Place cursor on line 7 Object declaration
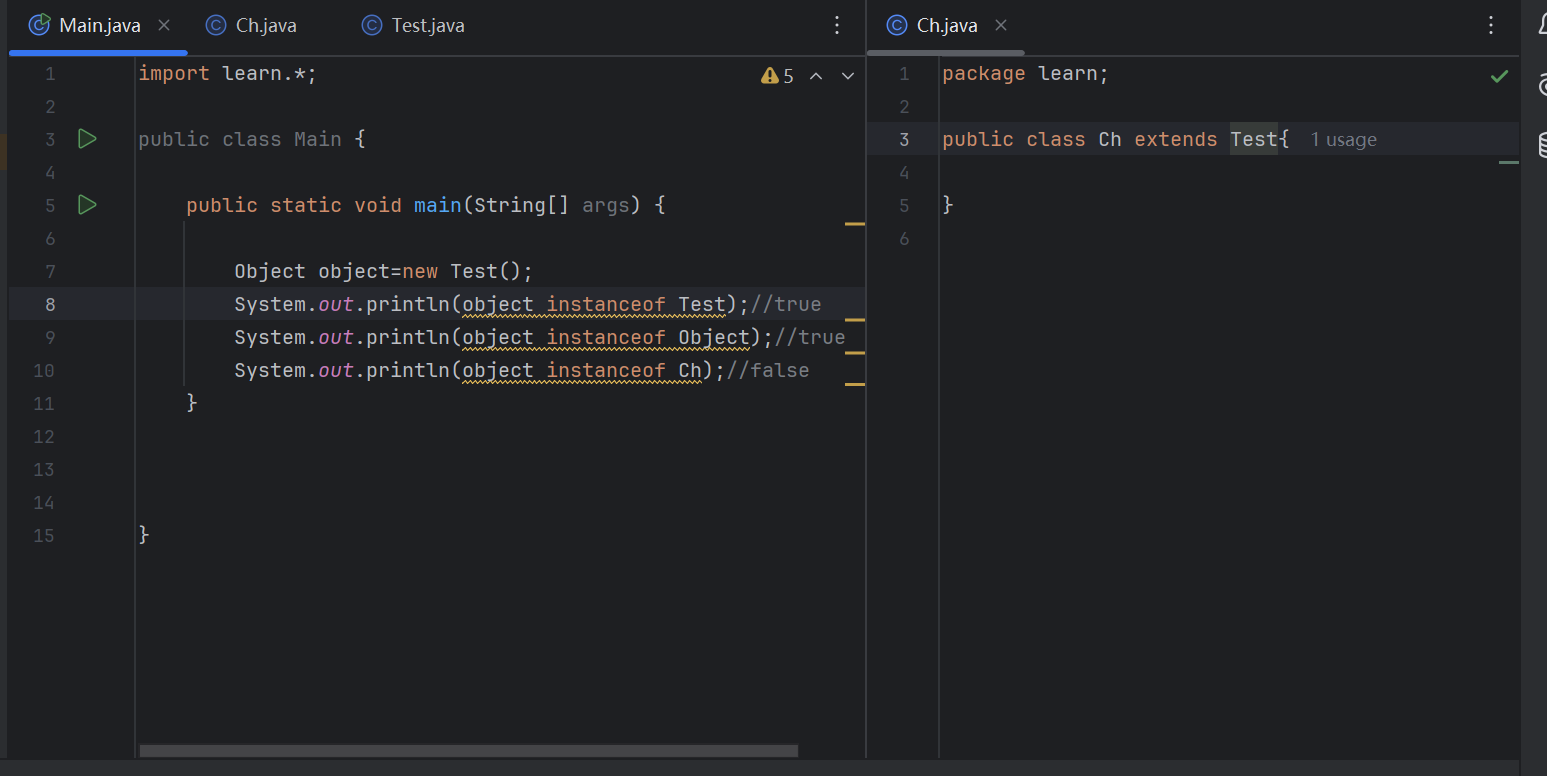This screenshot has width=1547, height=776. click(383, 271)
